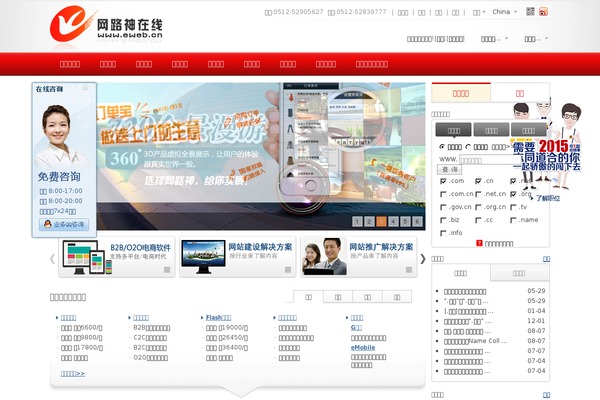Open the Flash item priced 19000
This screenshot has height=400, width=600.
click(x=227, y=328)
